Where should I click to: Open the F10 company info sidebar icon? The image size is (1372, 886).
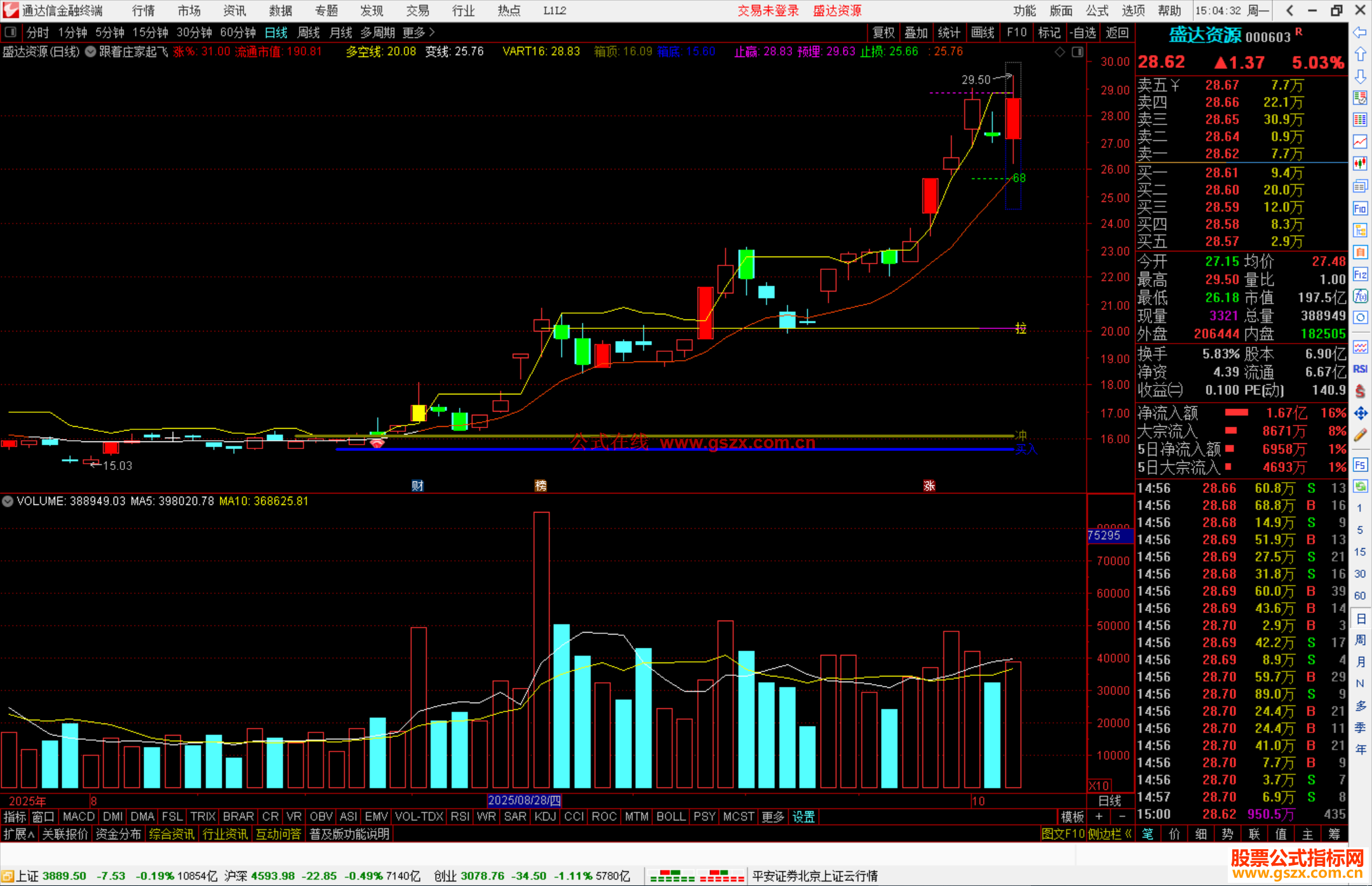(x=1360, y=208)
